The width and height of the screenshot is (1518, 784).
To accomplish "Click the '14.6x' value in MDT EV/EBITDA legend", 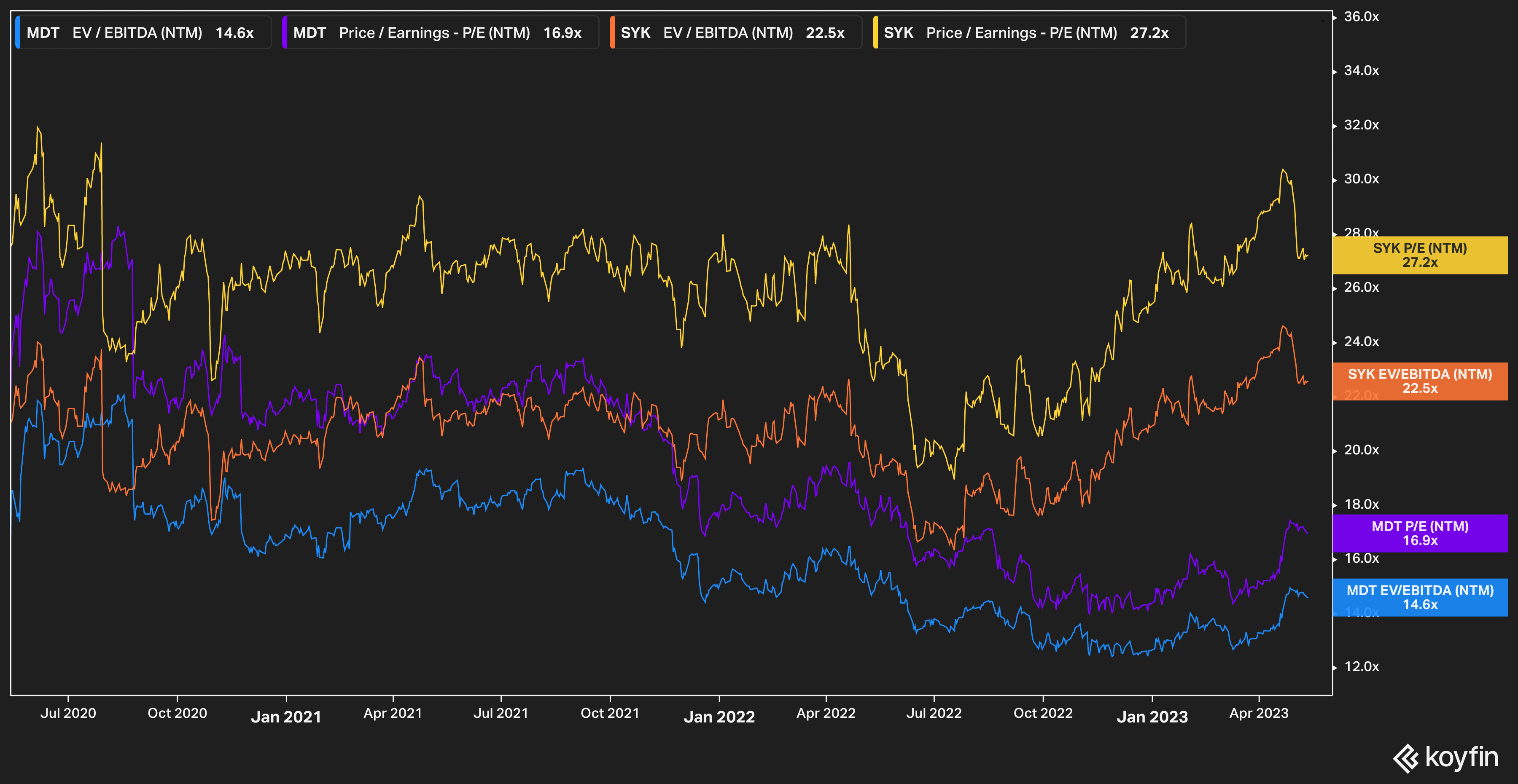I will 234,33.
